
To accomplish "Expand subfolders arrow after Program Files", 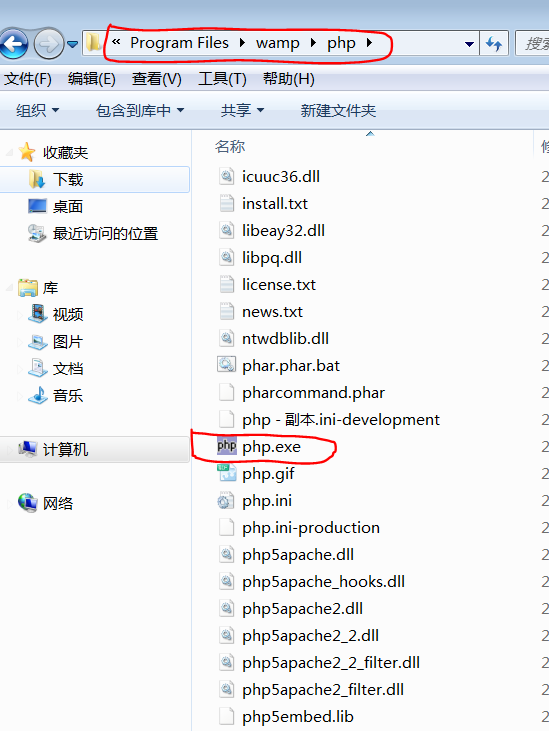I will tap(242, 43).
